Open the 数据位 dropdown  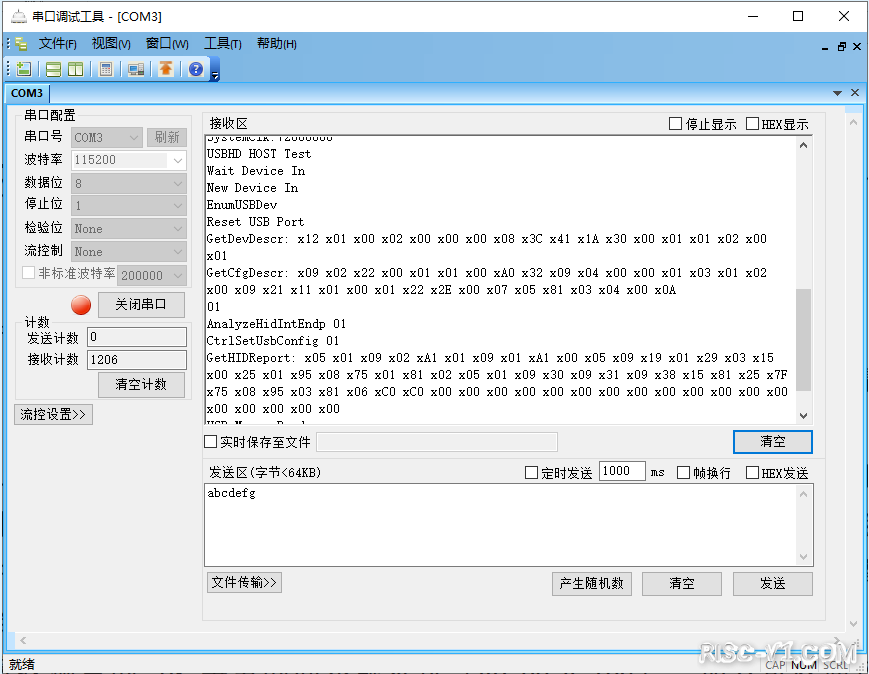point(129,183)
